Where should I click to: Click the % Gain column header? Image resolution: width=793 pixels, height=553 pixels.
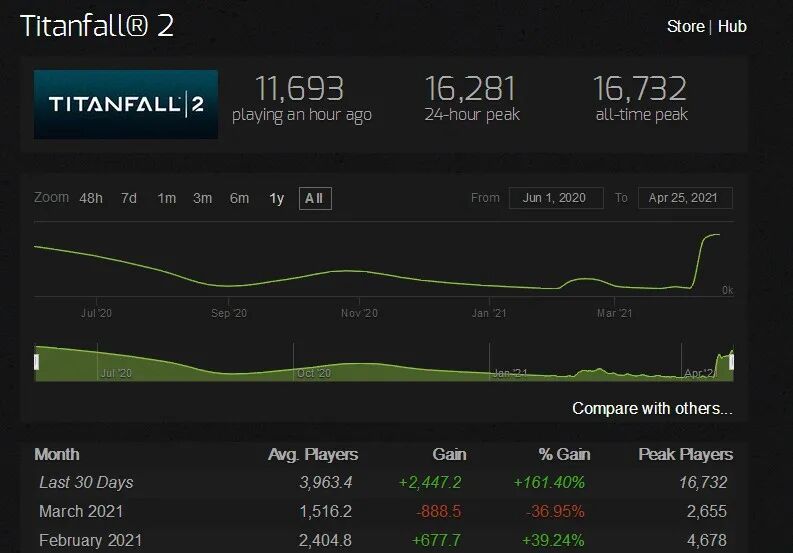coord(564,454)
